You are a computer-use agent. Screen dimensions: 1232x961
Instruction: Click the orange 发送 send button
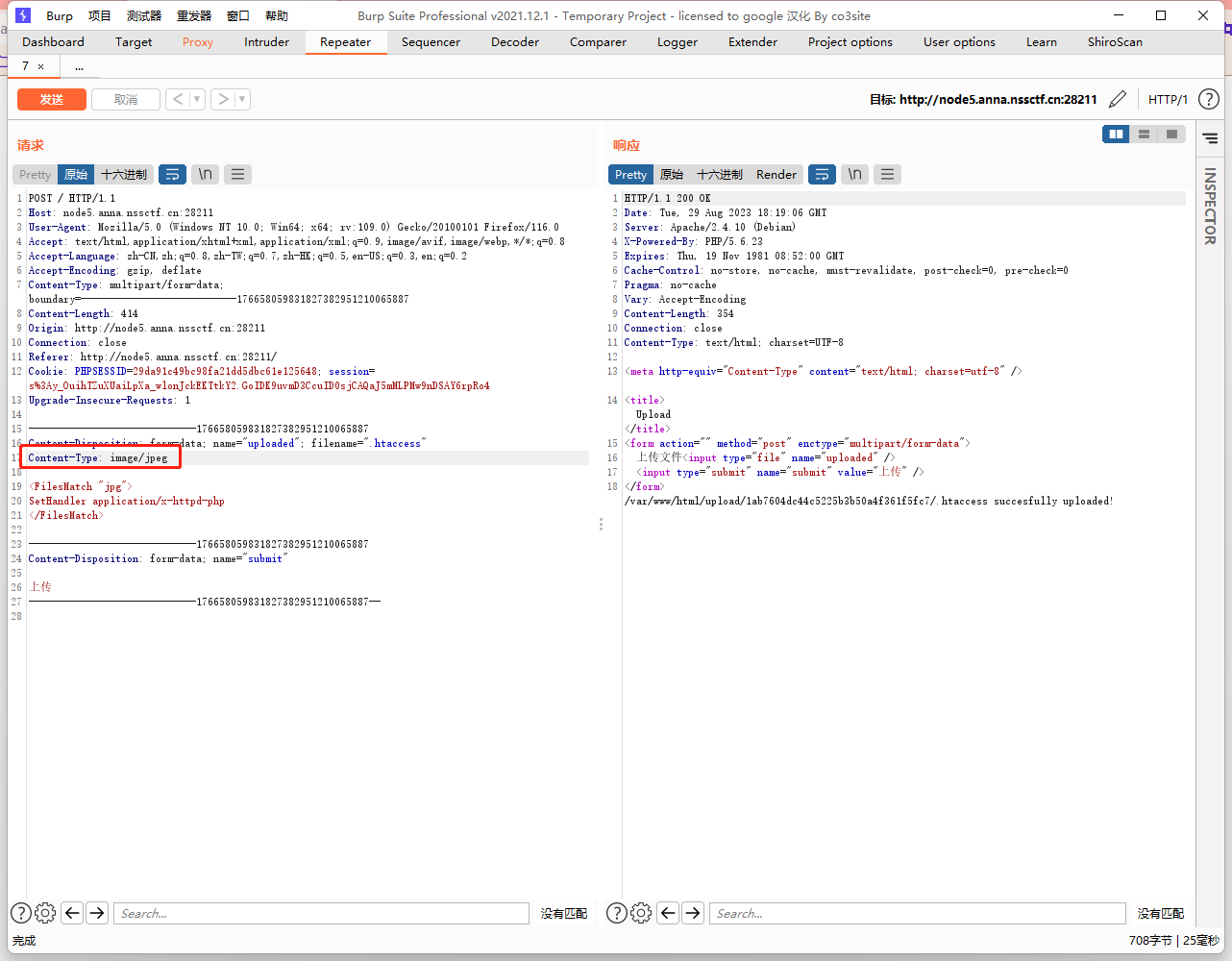tap(52, 99)
